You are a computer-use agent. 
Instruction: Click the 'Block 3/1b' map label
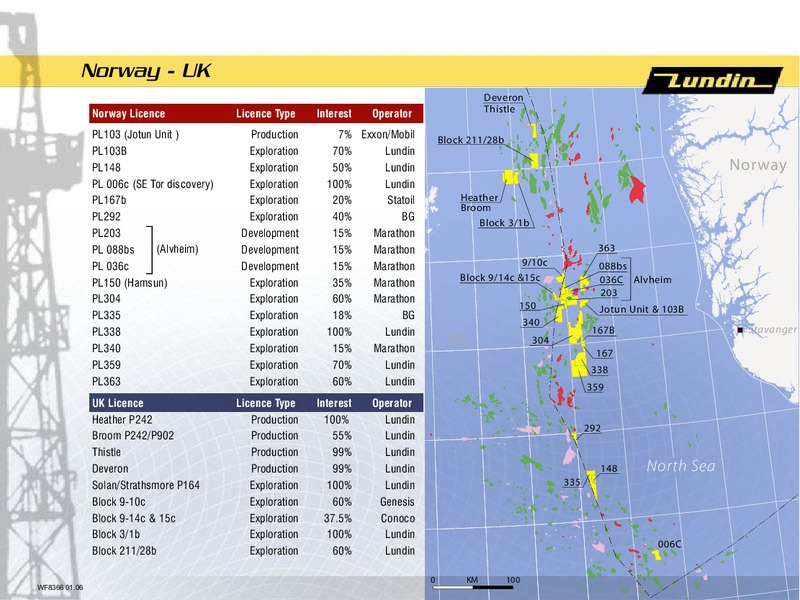pyautogui.click(x=504, y=223)
